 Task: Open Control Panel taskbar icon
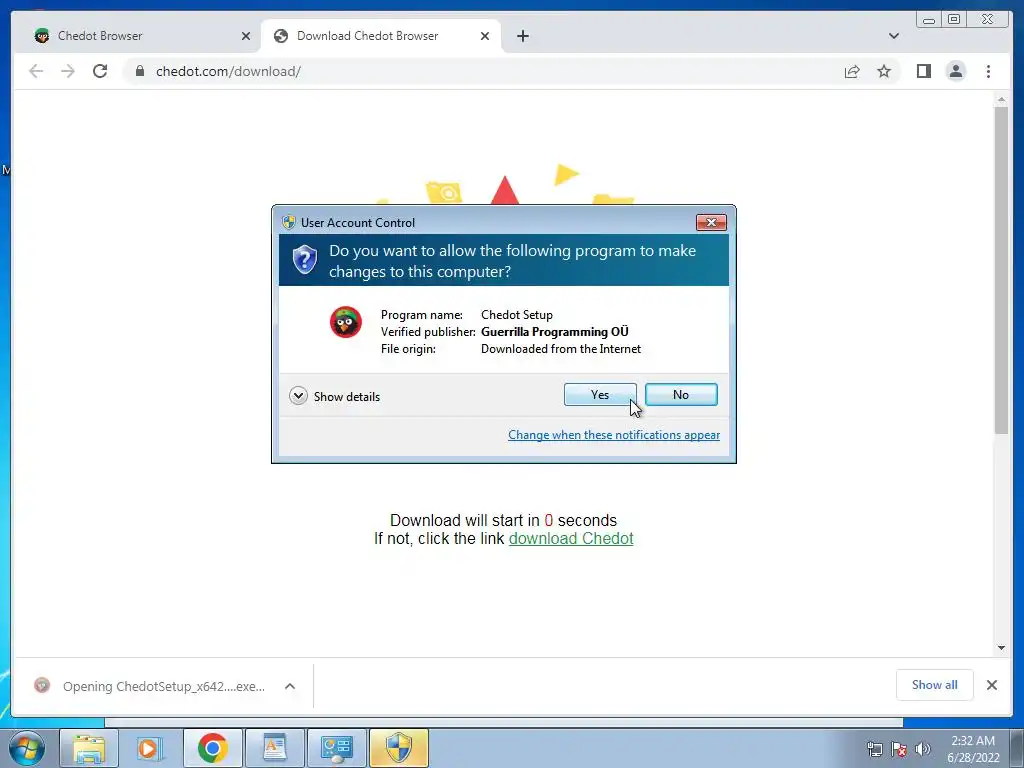pyautogui.click(x=336, y=748)
